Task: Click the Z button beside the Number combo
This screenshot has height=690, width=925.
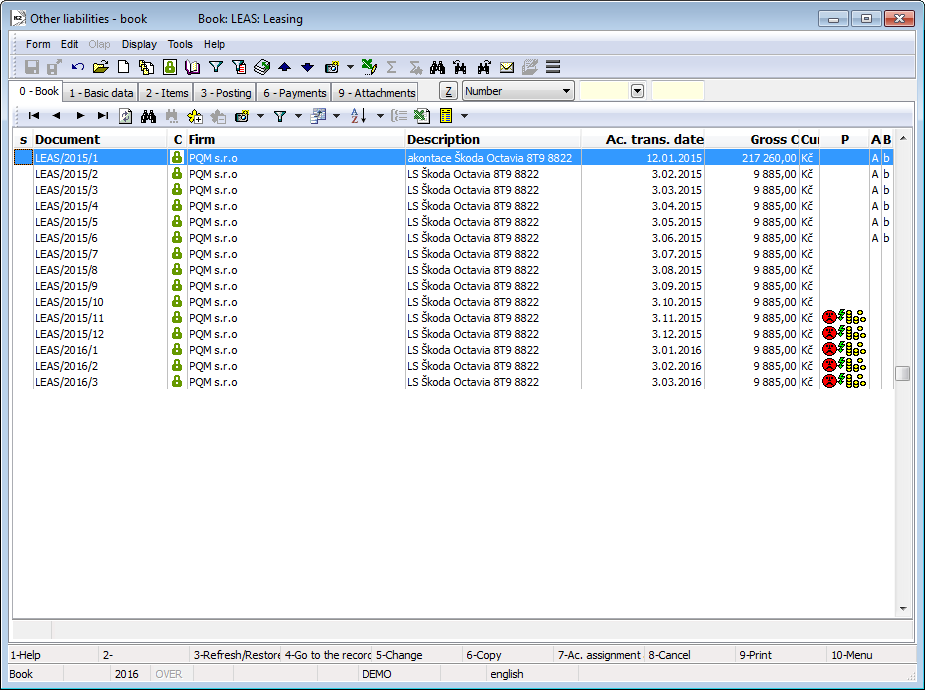Action: [448, 91]
